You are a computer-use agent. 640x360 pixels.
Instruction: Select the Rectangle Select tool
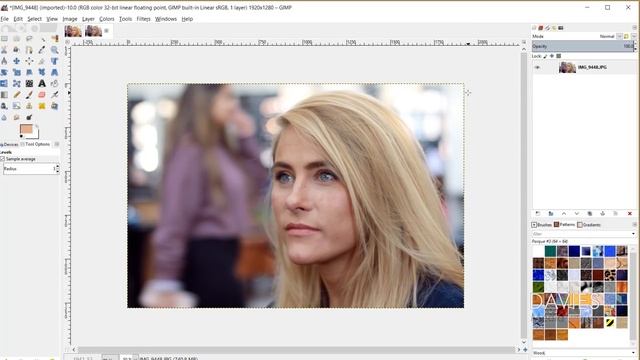4,38
